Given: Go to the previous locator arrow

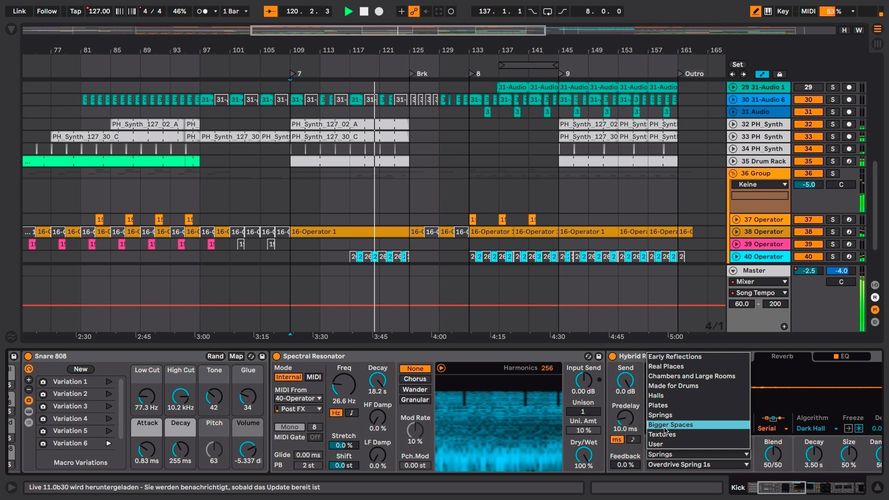Looking at the screenshot, I should [733, 74].
